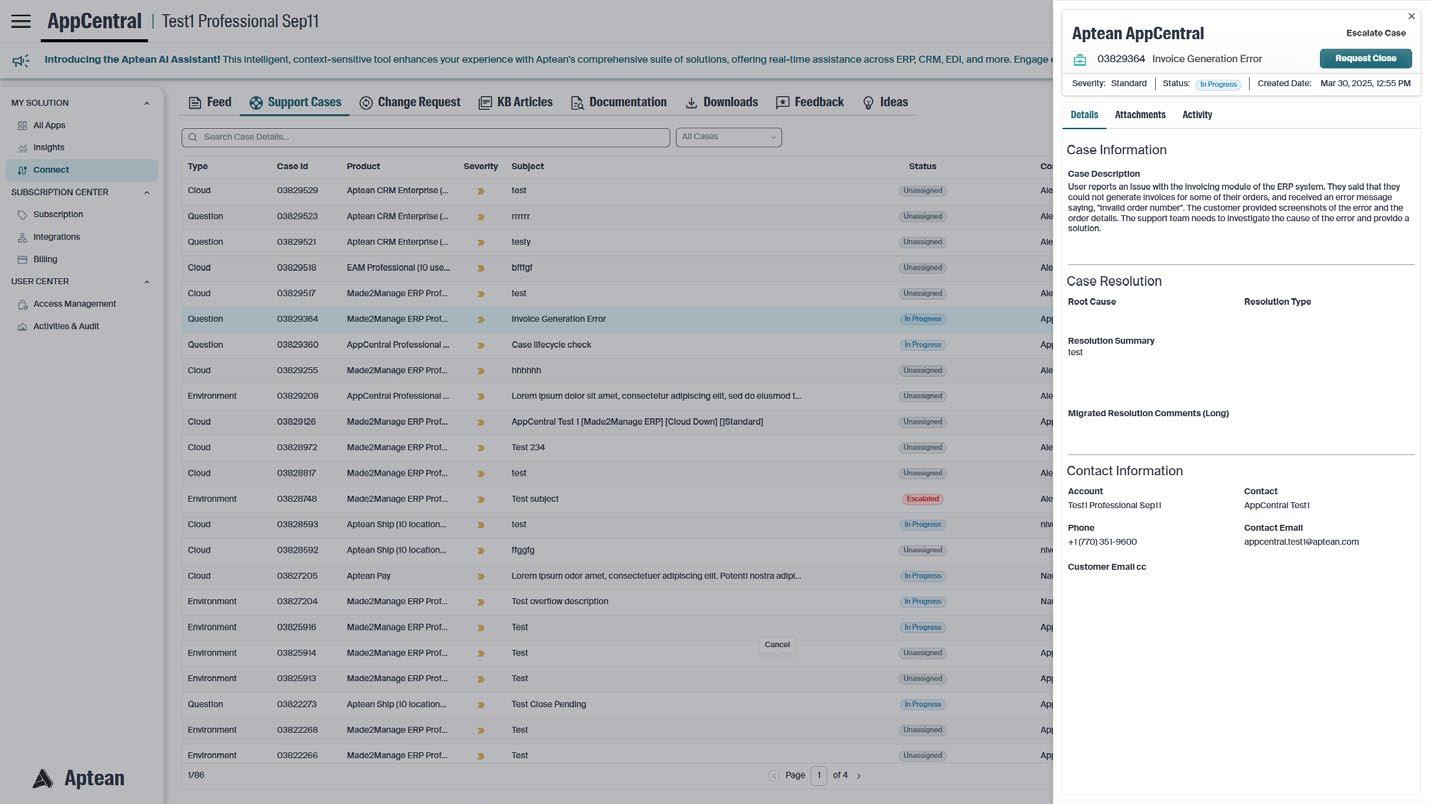
Task: Select the Details tab in the case panel
Action: [x=1084, y=115]
